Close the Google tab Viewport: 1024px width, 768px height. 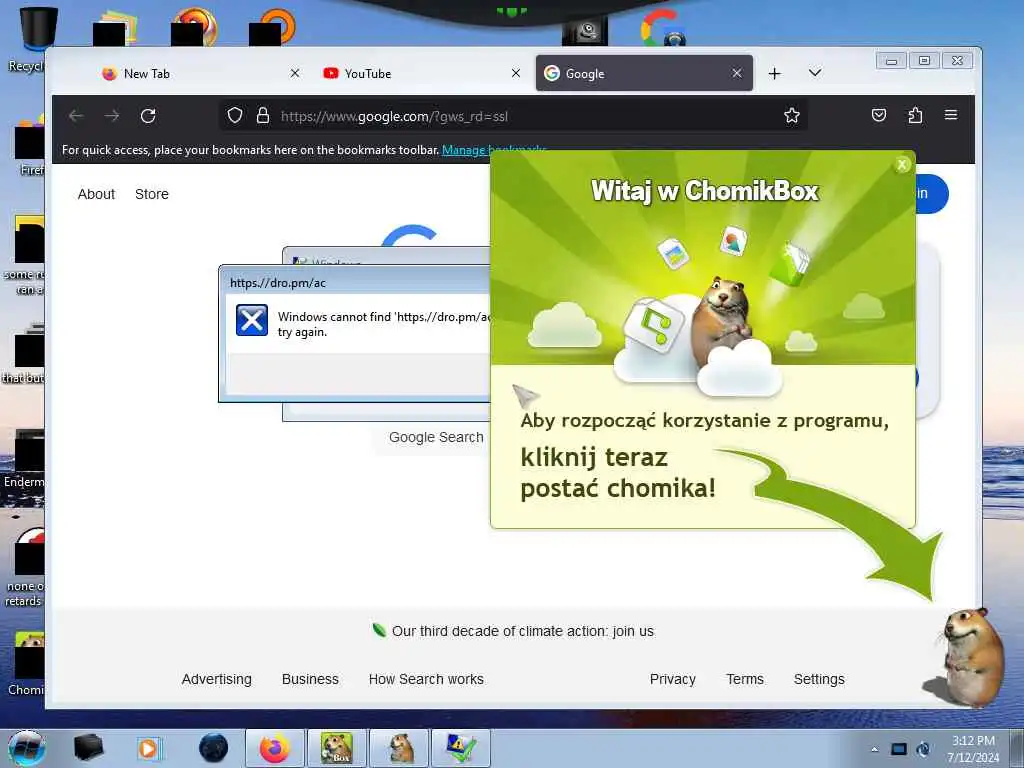pyautogui.click(x=737, y=73)
